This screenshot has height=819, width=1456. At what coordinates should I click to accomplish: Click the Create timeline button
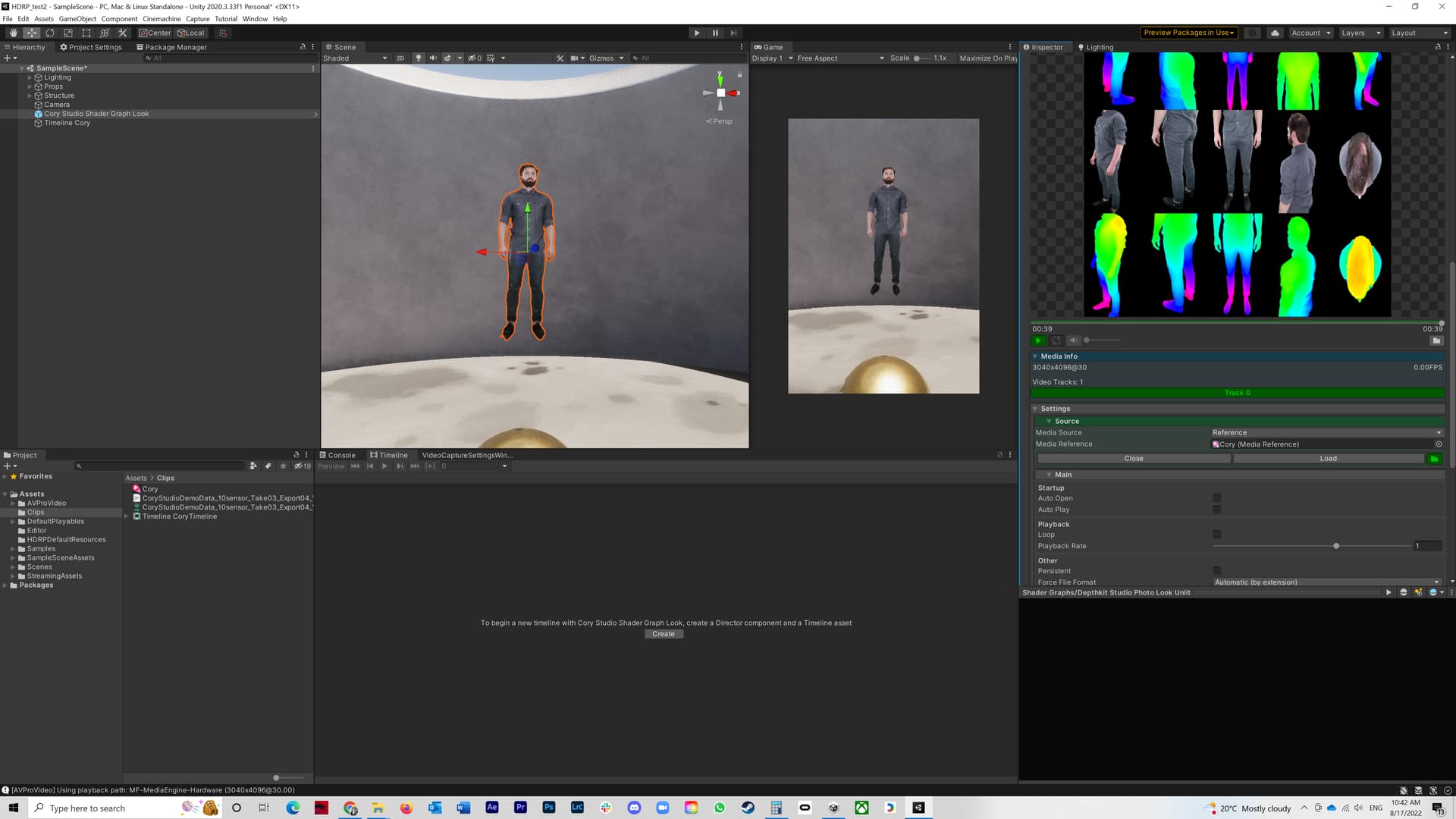coord(664,634)
